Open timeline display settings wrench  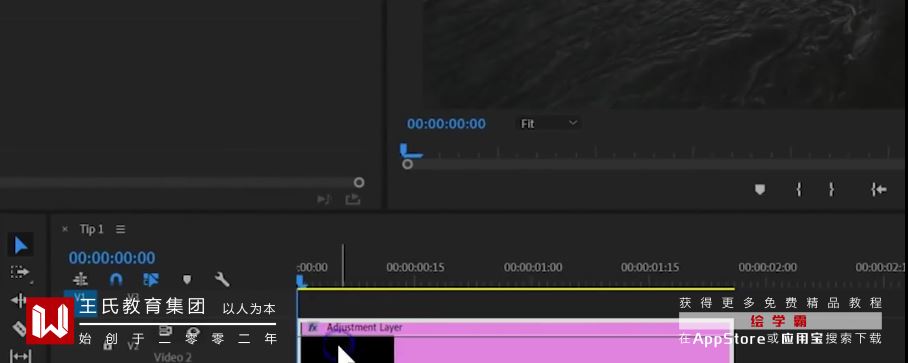222,280
